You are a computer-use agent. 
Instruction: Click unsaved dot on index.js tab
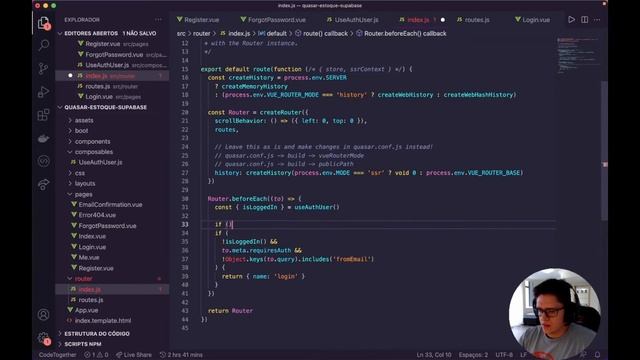(x=443, y=20)
